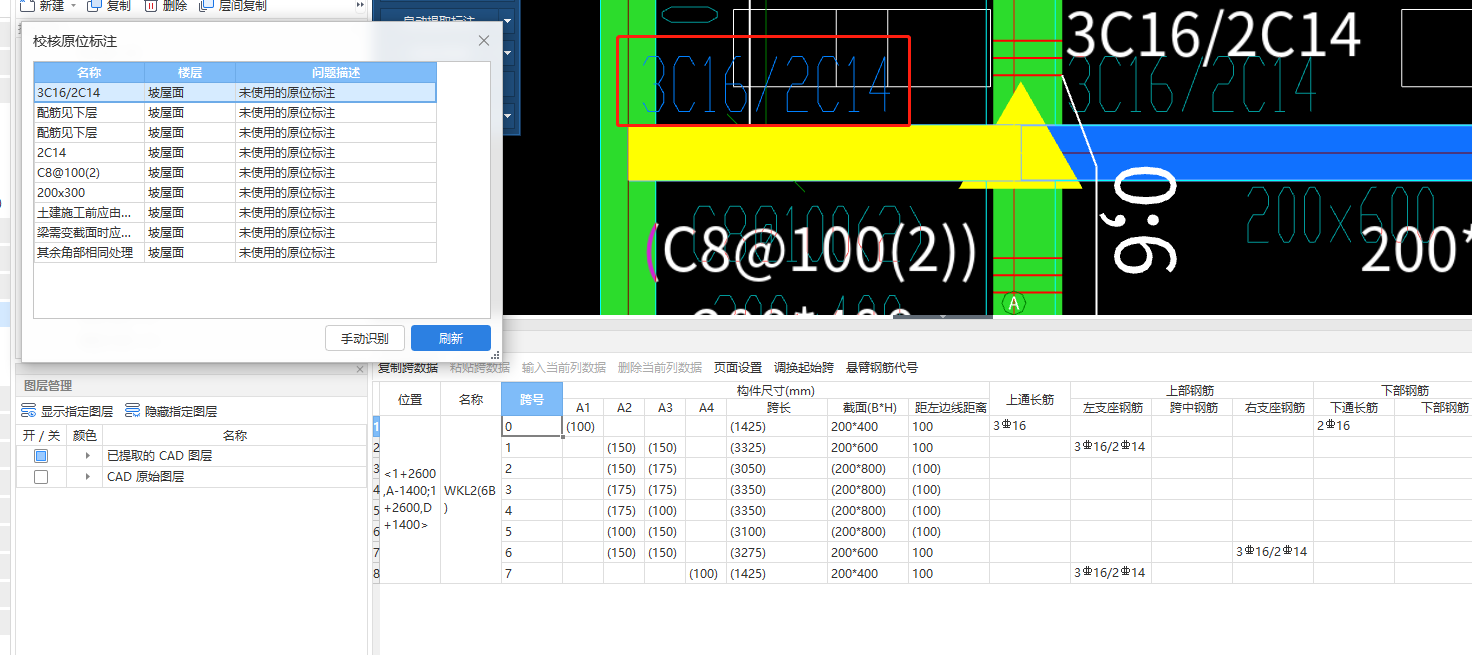Click the blue 3C16/2C14 CAD annotation
This screenshot has height=655, width=1472.
coord(767,84)
